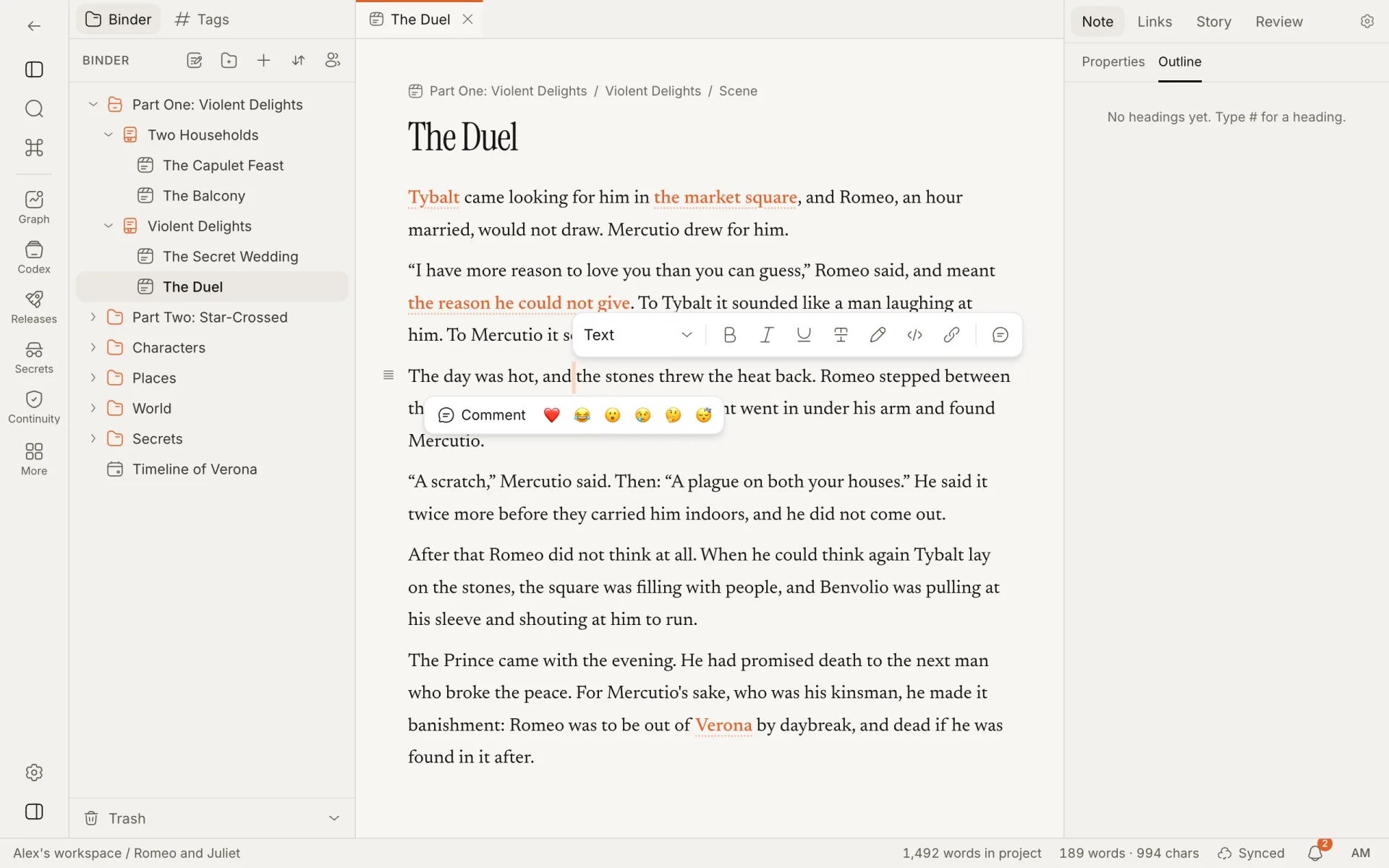This screenshot has height=868, width=1389.
Task: Toggle inline code formatting
Action: pyautogui.click(x=914, y=335)
